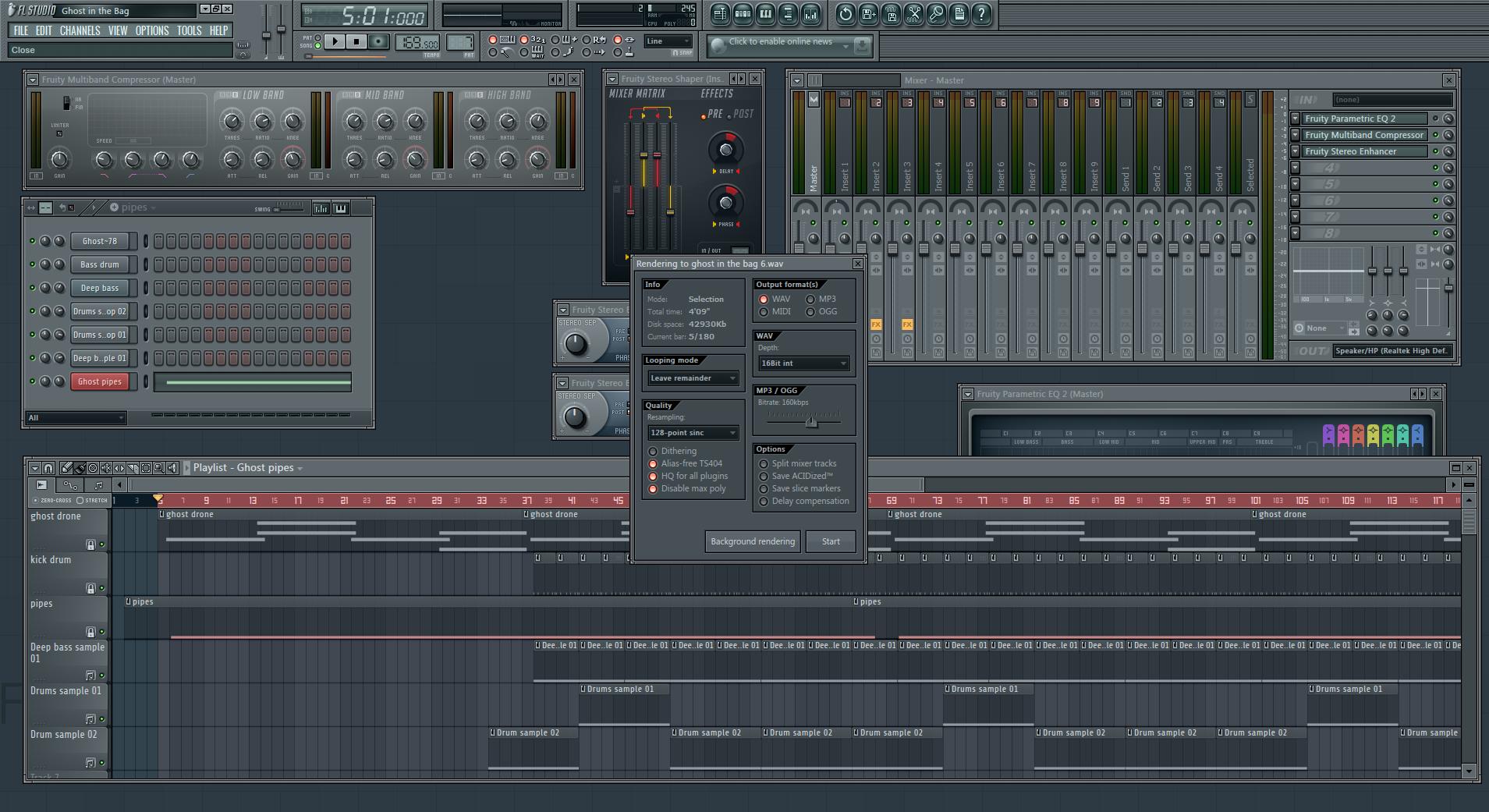This screenshot has width=1489, height=812.
Task: Click the Start render button
Action: tap(831, 541)
